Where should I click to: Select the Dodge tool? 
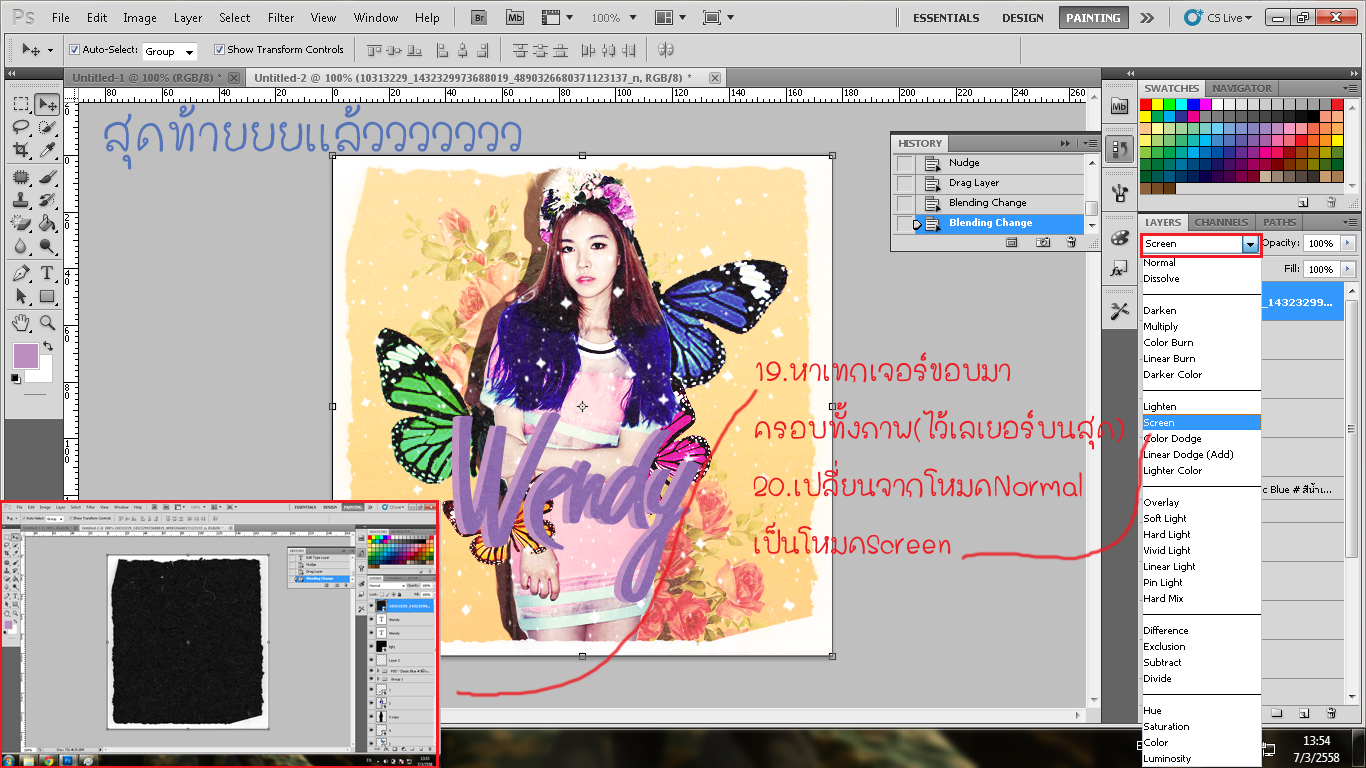coord(47,246)
